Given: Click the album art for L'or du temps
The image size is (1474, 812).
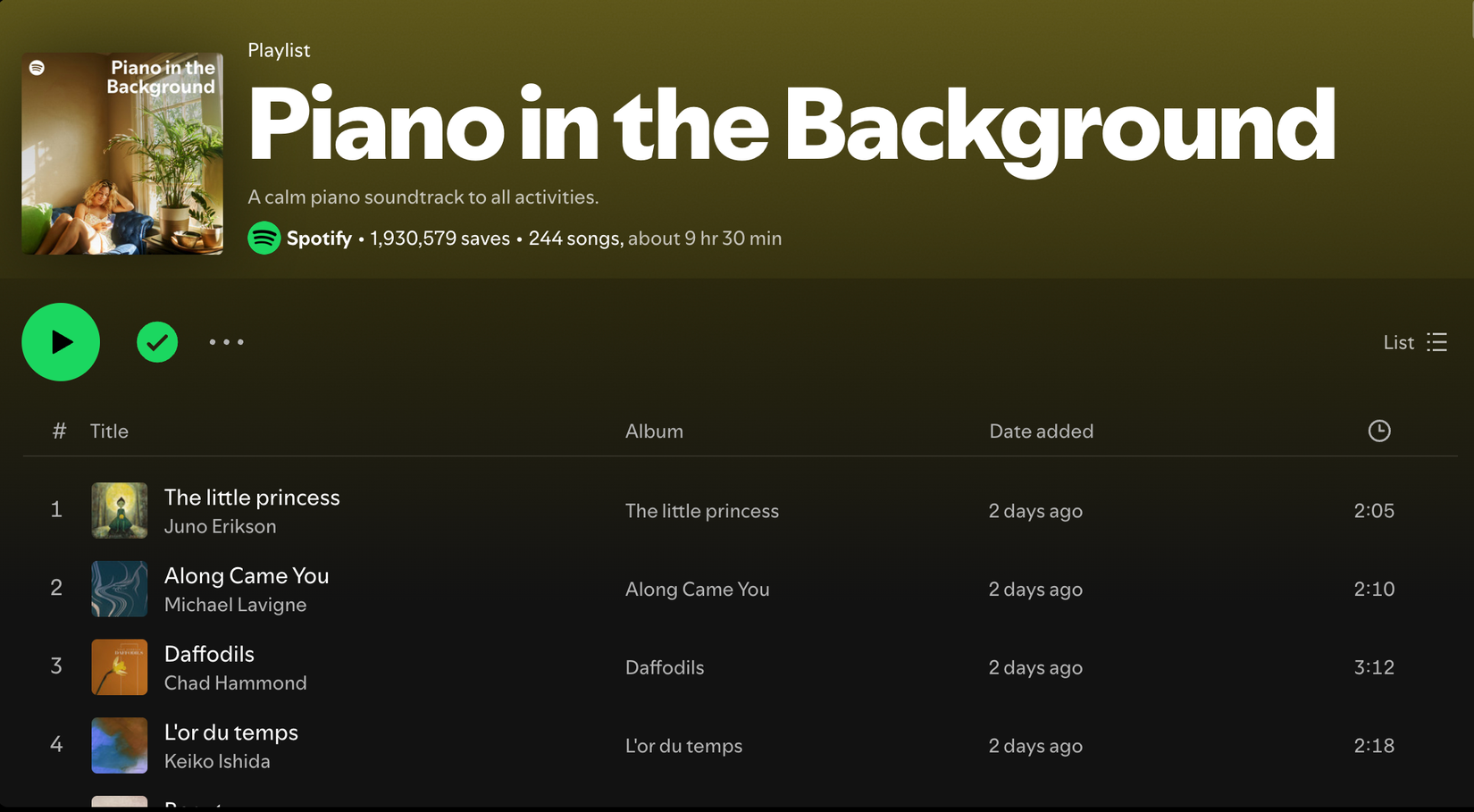Looking at the screenshot, I should click(119, 745).
